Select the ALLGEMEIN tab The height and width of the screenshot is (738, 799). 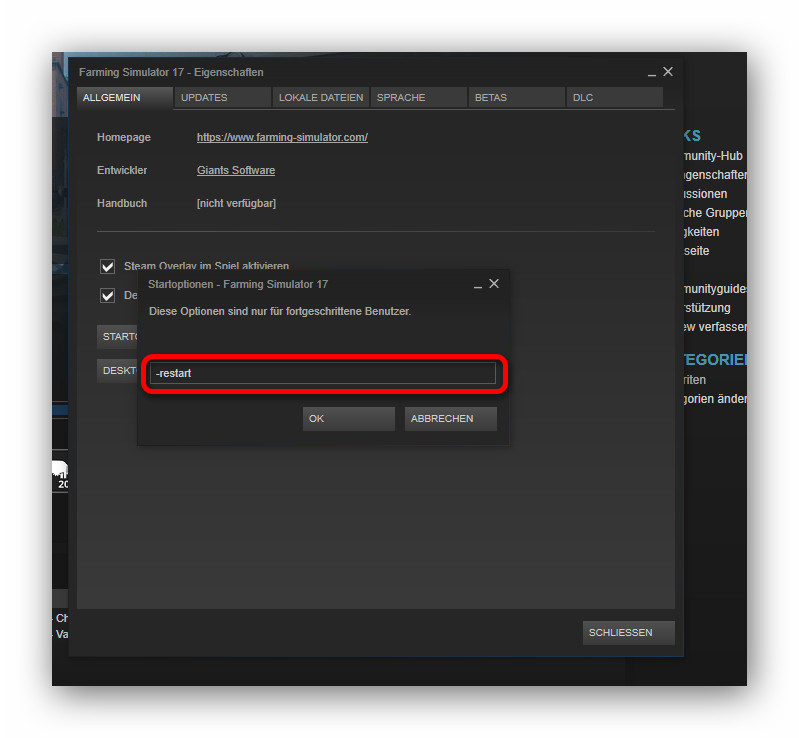tap(124, 98)
